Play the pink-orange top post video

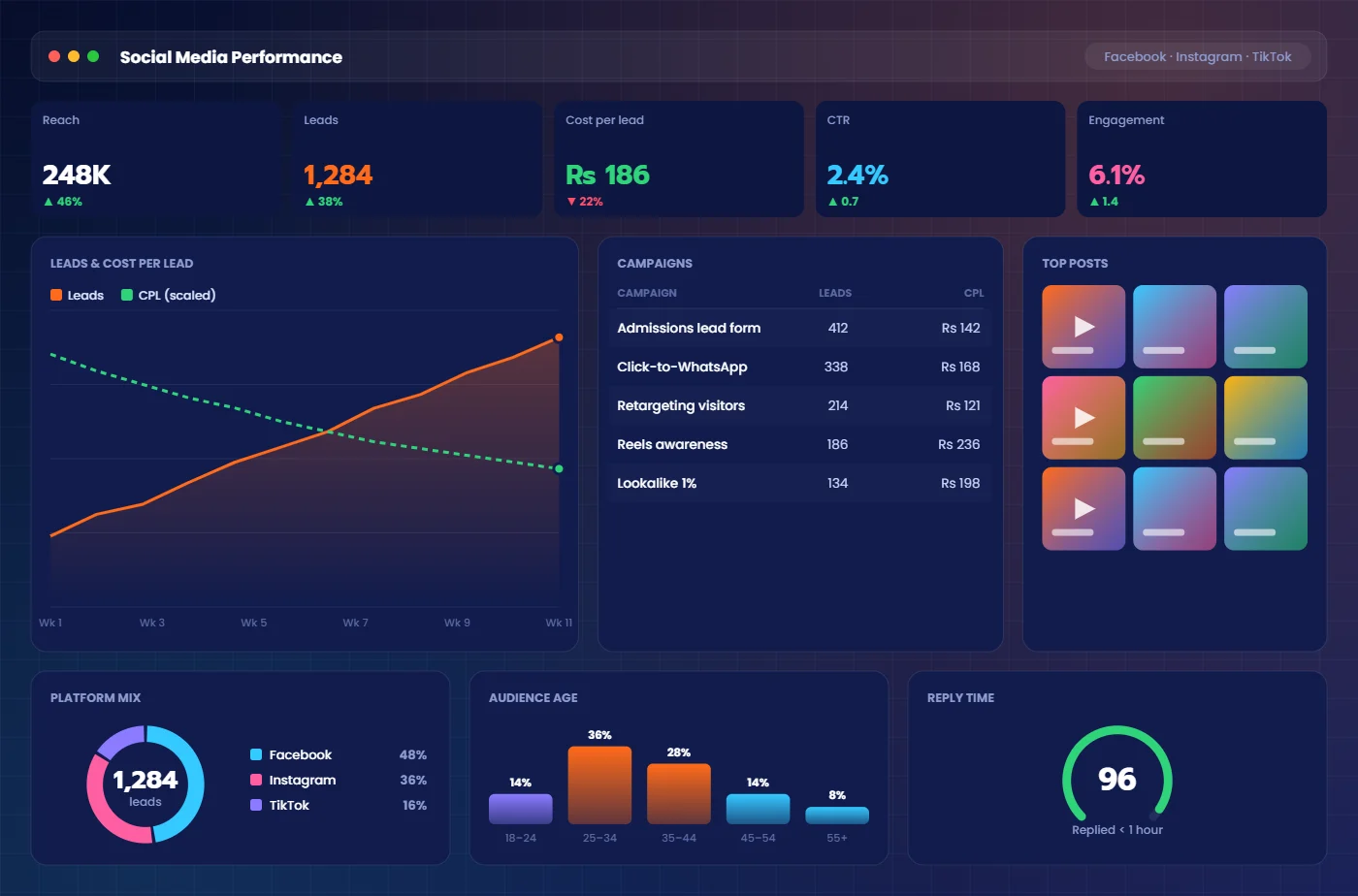point(1083,418)
